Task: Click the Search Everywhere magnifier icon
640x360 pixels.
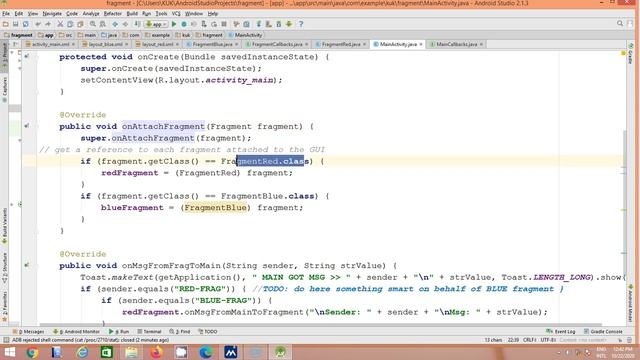Action: pos(620,24)
